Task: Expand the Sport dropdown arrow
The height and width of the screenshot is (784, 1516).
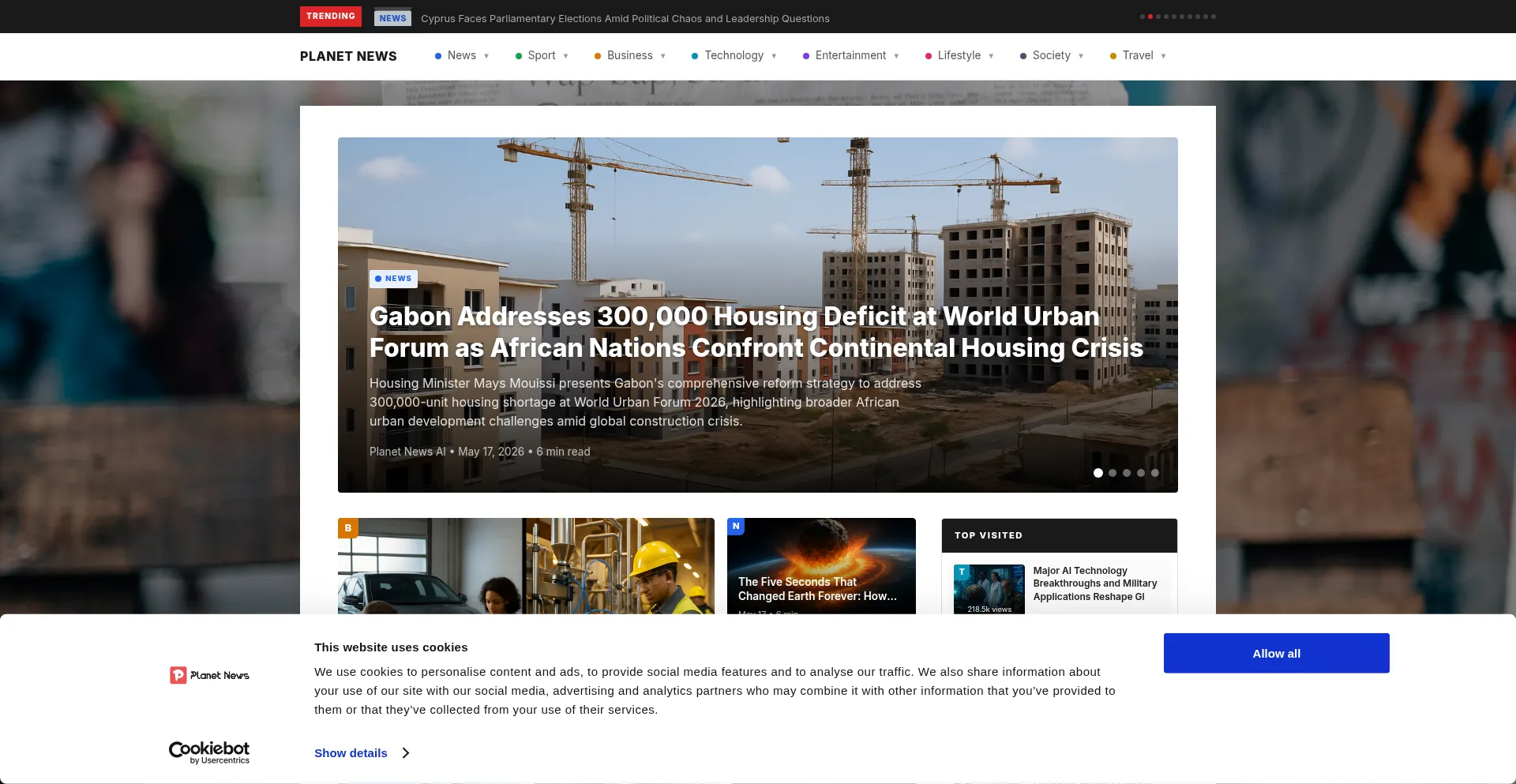Action: [566, 56]
